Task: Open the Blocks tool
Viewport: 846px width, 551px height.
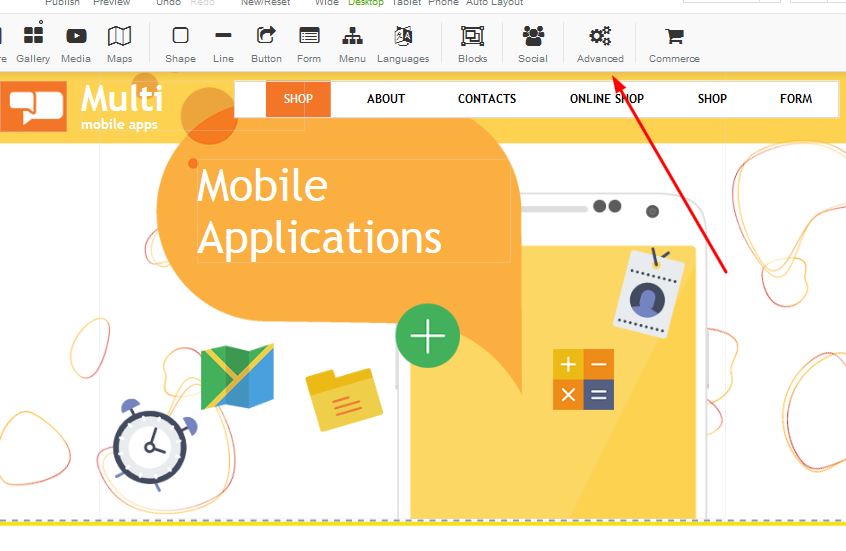Action: coord(472,43)
